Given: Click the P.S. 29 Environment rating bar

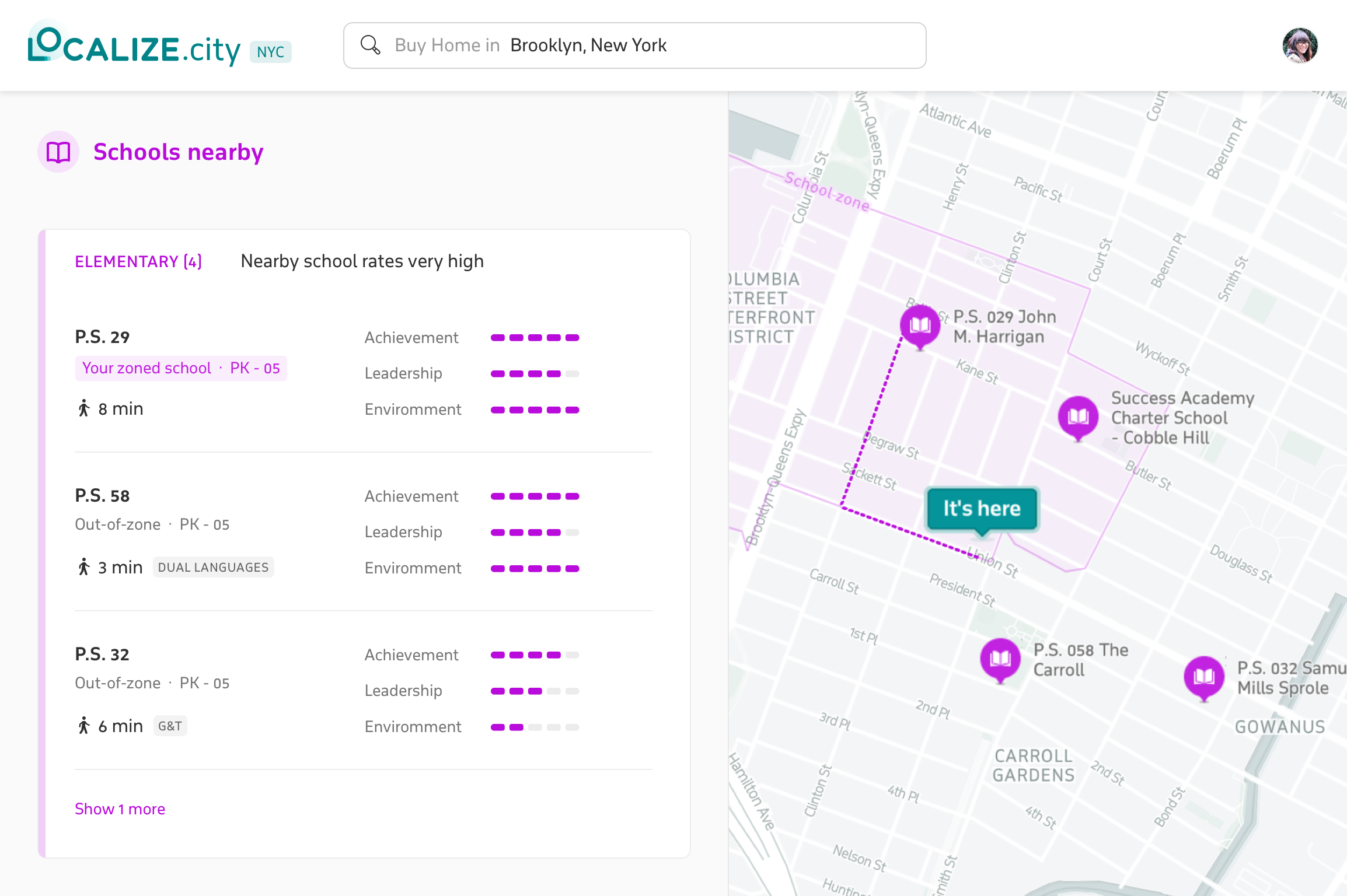Looking at the screenshot, I should click(x=535, y=410).
